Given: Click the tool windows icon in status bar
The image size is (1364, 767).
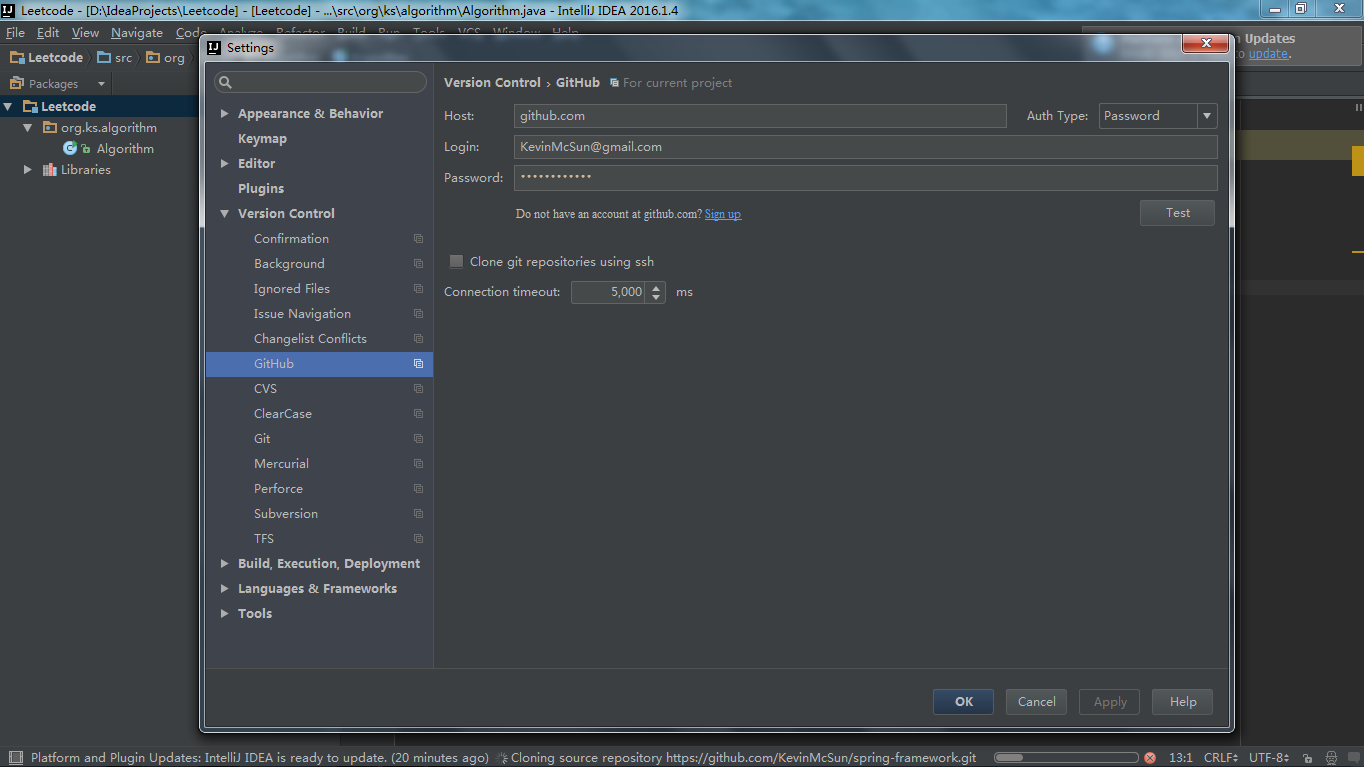Looking at the screenshot, I should [15, 758].
